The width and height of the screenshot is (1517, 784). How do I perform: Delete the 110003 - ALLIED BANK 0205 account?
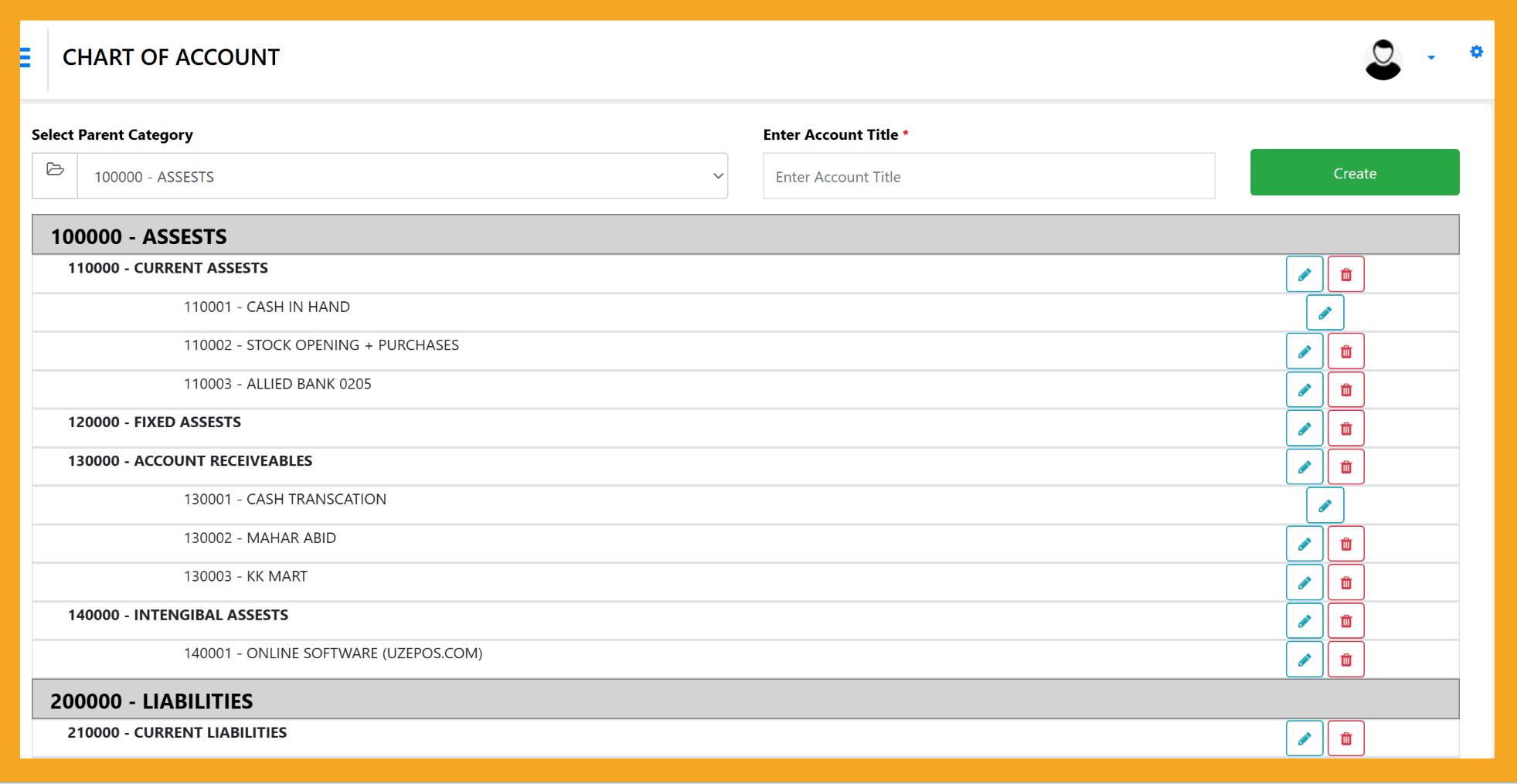(1345, 389)
